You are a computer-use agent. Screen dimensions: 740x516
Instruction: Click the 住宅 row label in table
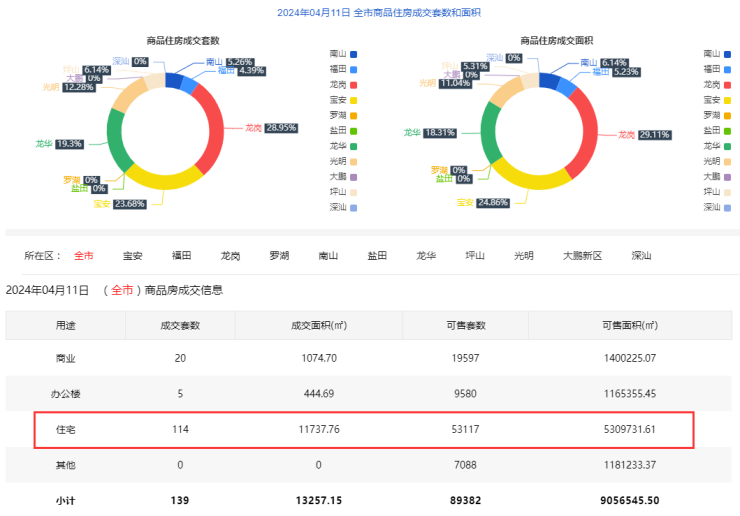65,429
